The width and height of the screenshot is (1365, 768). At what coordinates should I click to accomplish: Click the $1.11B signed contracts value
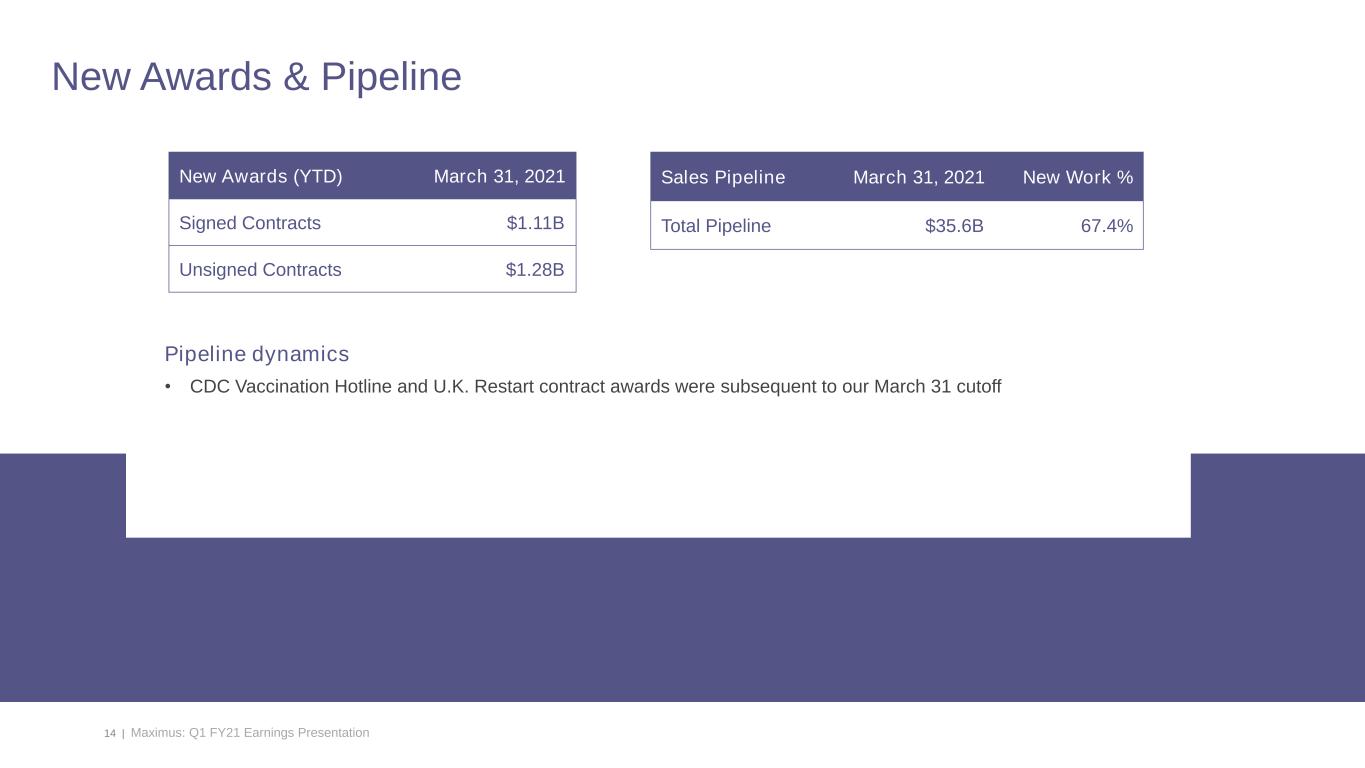[535, 223]
